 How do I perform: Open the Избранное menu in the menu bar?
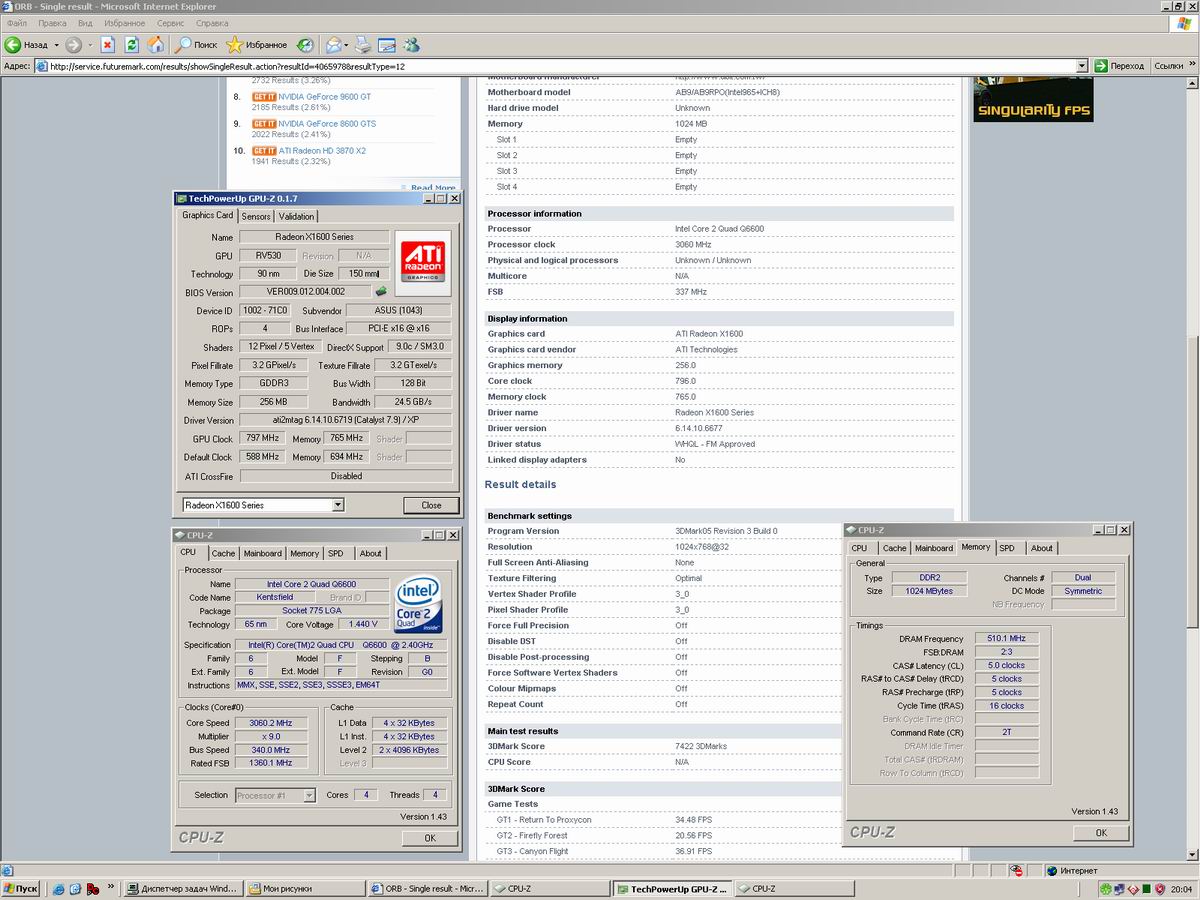coord(125,22)
